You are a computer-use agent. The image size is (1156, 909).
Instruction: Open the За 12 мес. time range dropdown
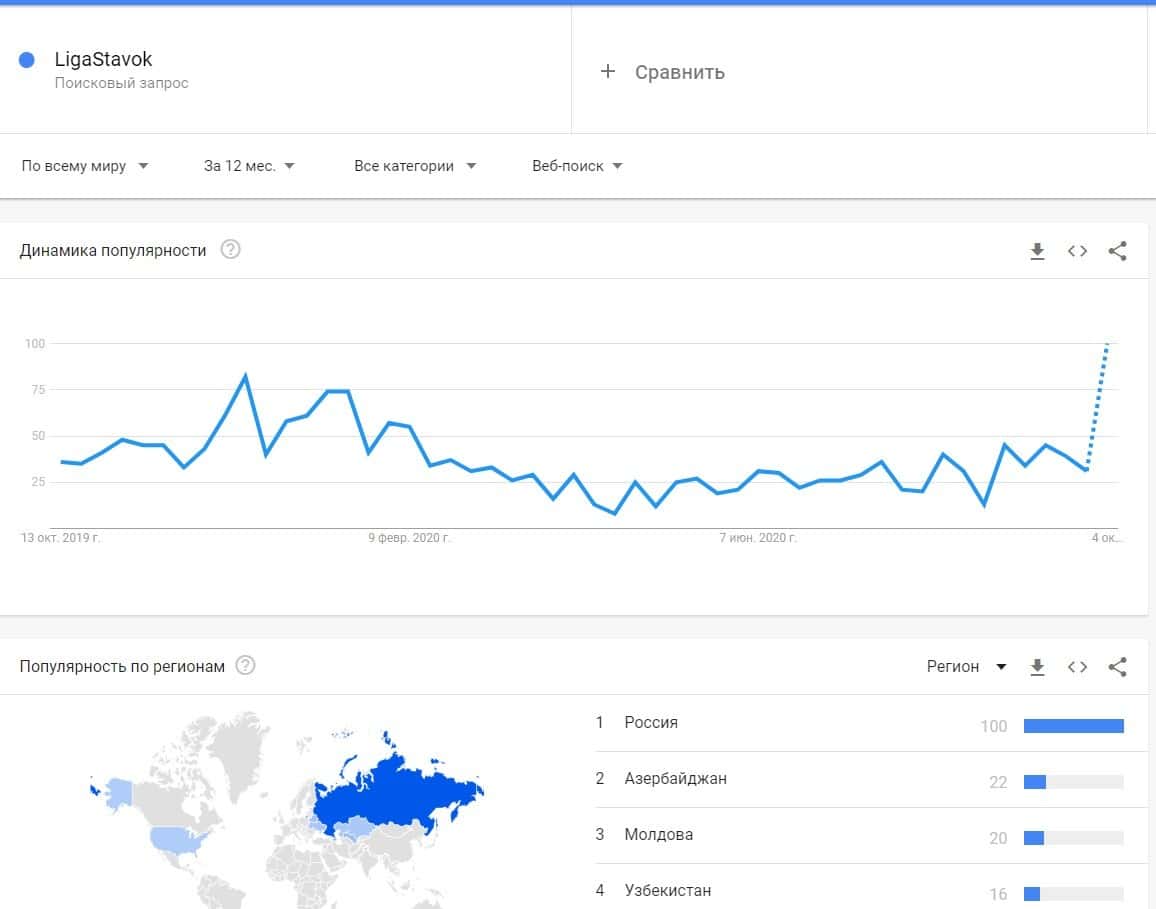249,166
